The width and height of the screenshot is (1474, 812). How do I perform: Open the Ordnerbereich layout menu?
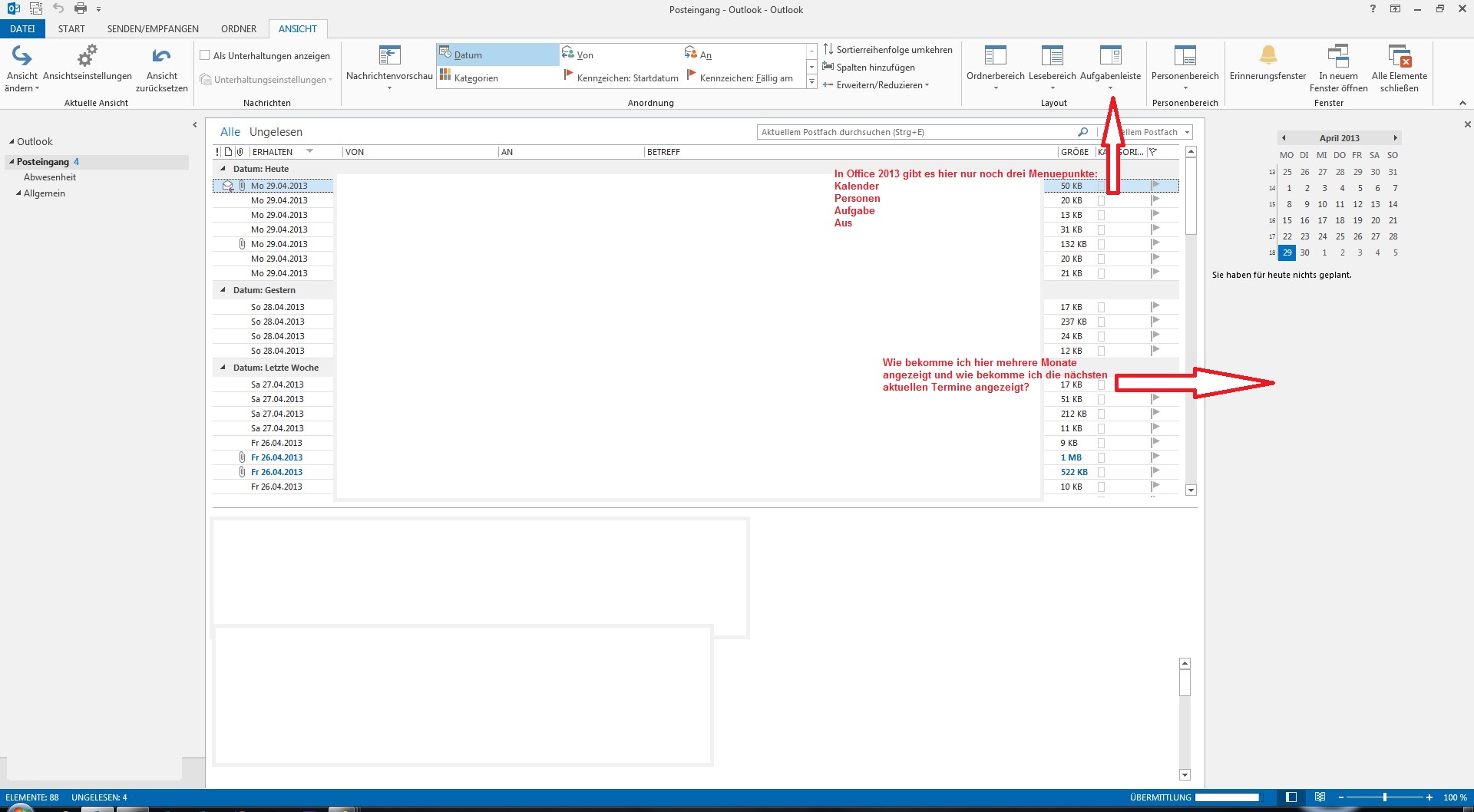[x=995, y=68]
